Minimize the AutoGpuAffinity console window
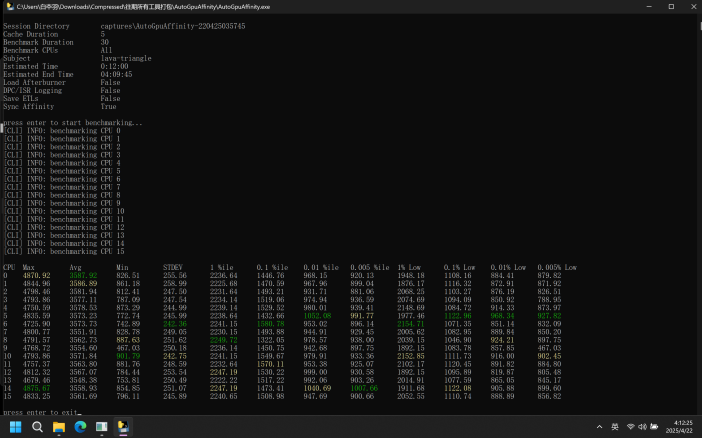This screenshot has height=438, width=702. click(649, 7)
